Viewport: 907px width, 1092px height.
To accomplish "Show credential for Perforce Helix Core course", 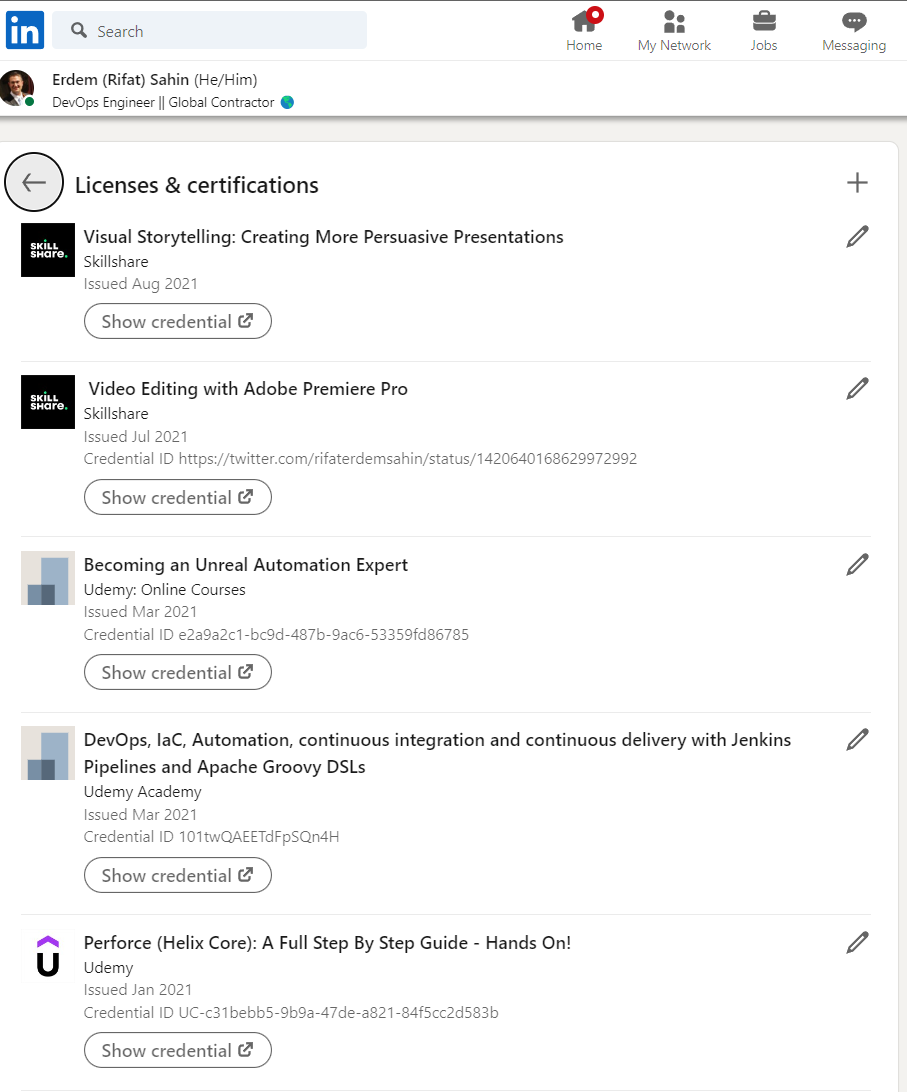I will [x=178, y=1050].
